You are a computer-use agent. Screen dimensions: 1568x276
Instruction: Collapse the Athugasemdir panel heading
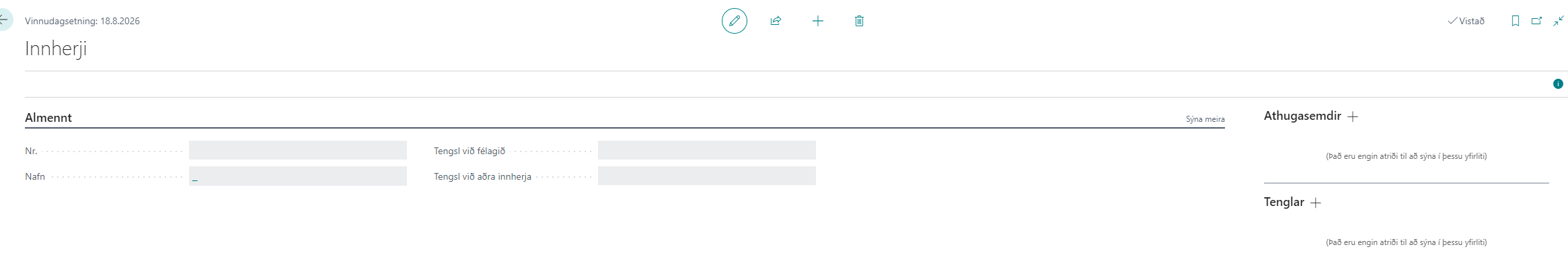[x=1302, y=116]
